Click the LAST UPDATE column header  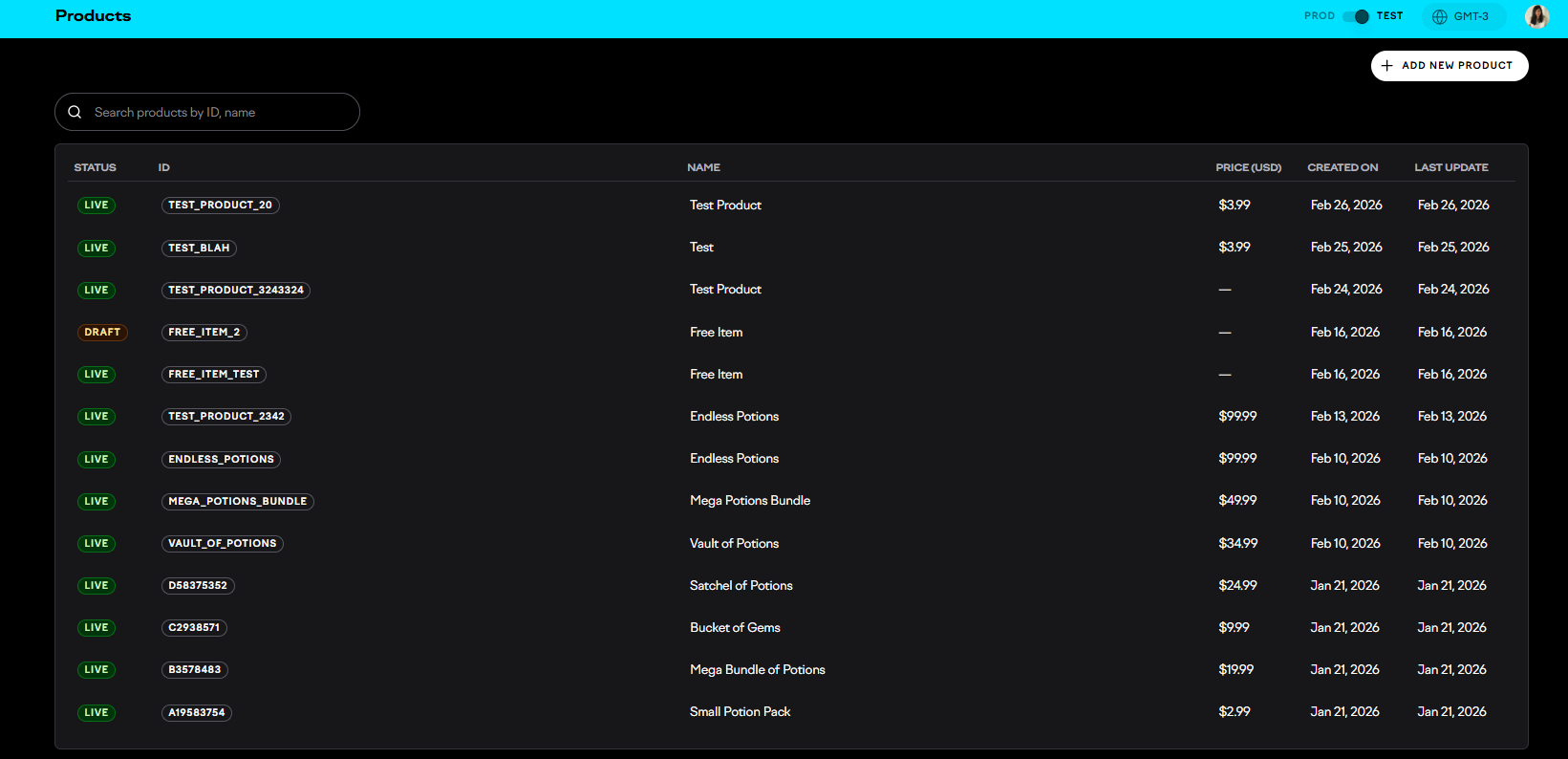[x=1450, y=167]
